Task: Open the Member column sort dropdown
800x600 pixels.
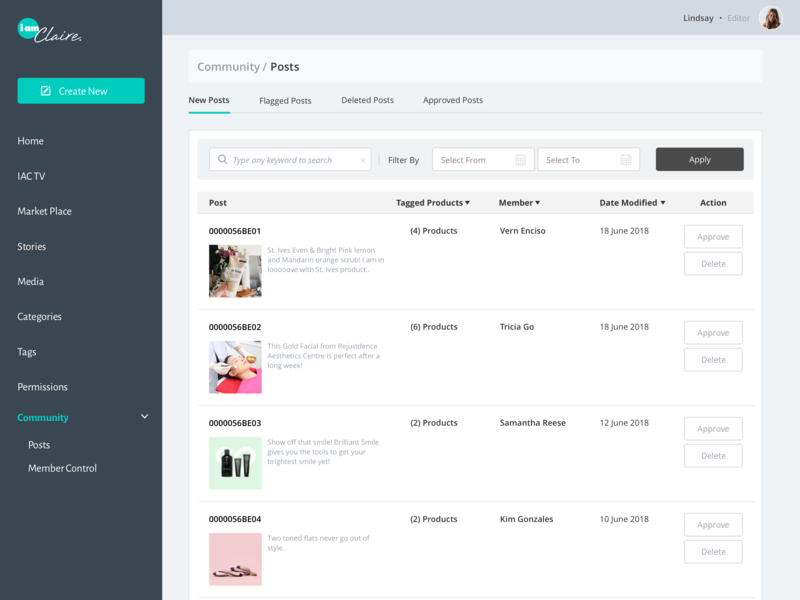Action: [x=539, y=202]
